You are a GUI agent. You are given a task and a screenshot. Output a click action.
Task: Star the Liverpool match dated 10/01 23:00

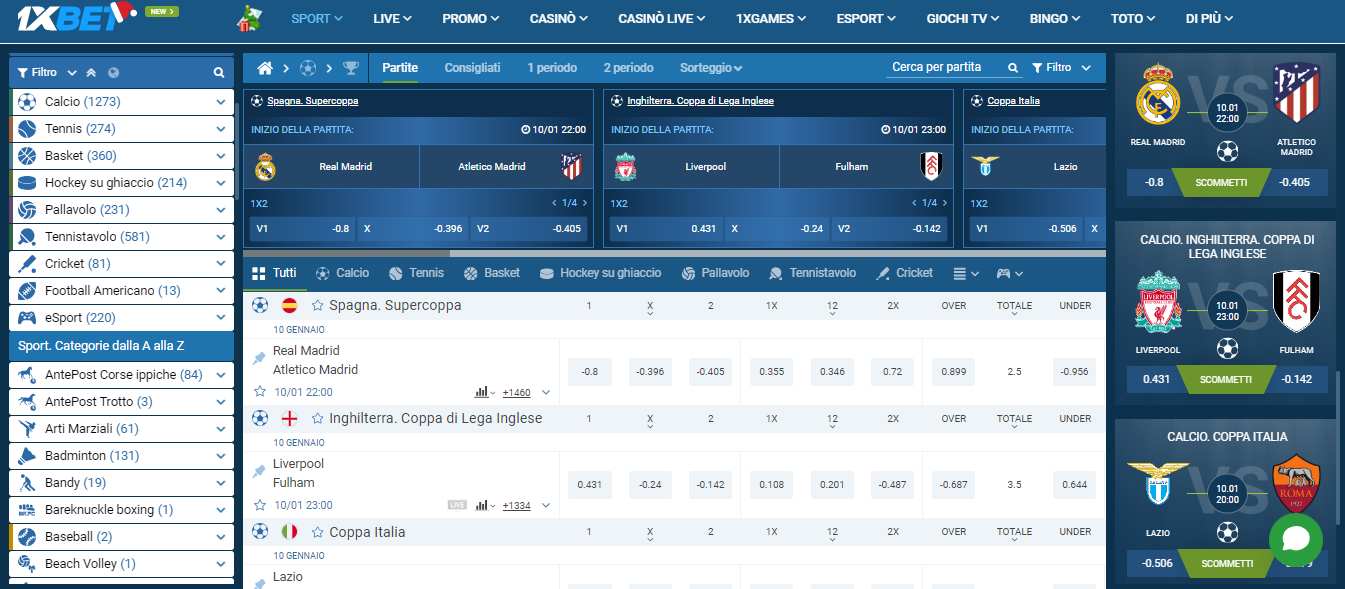[x=260, y=505]
